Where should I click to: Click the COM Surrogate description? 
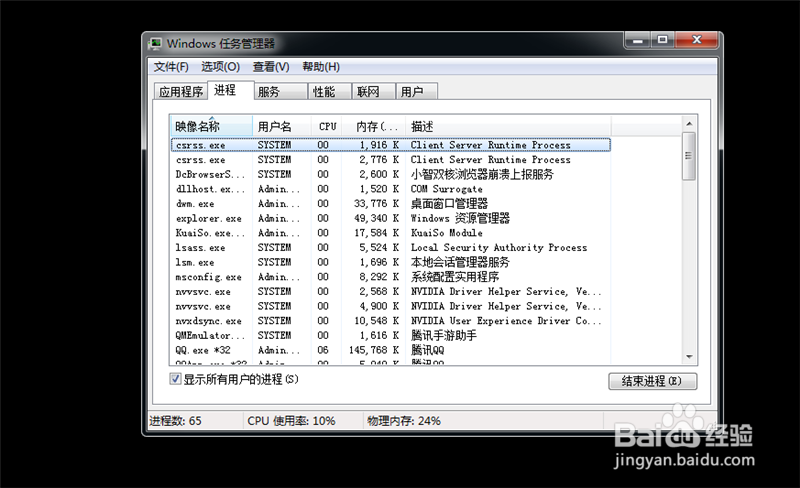(446, 189)
